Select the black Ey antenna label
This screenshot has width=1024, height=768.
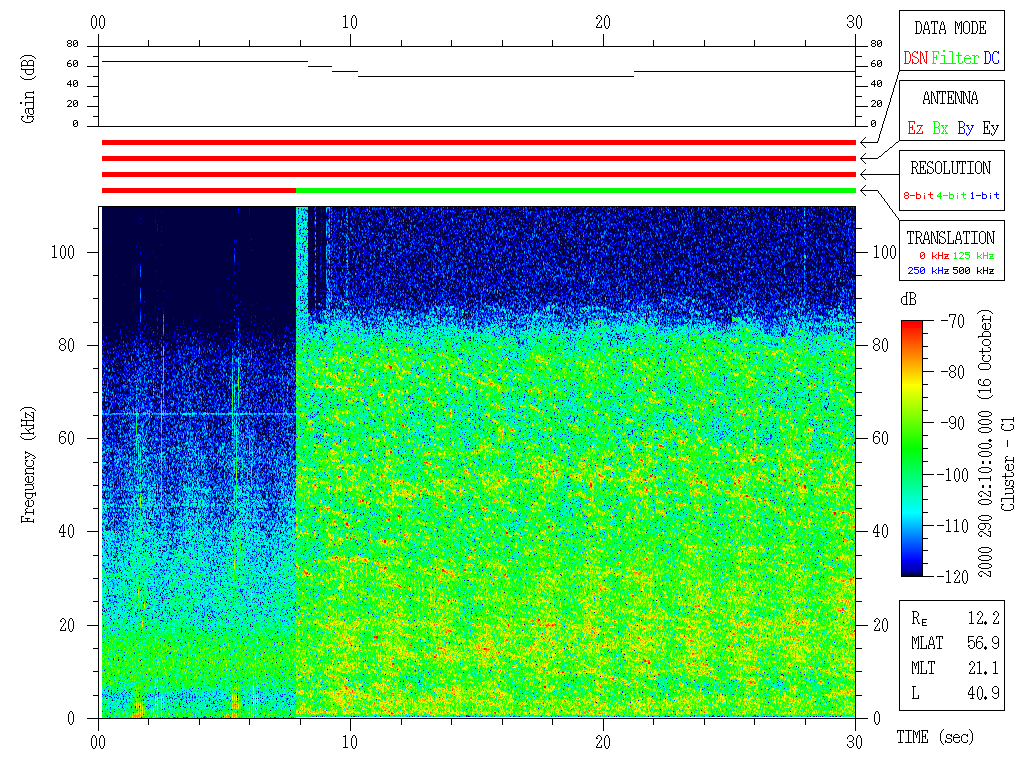(990, 129)
